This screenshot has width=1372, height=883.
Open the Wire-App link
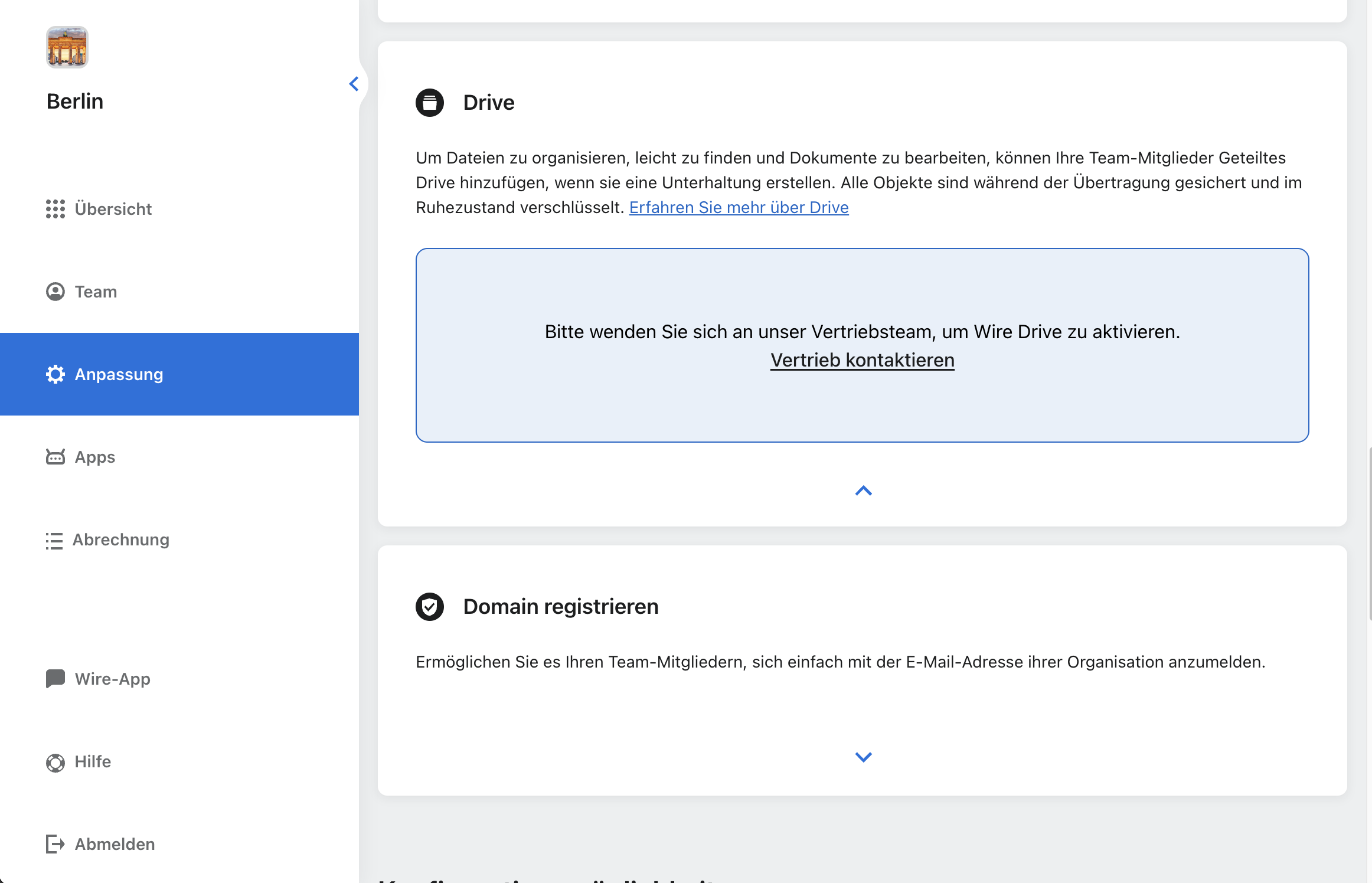click(179, 679)
